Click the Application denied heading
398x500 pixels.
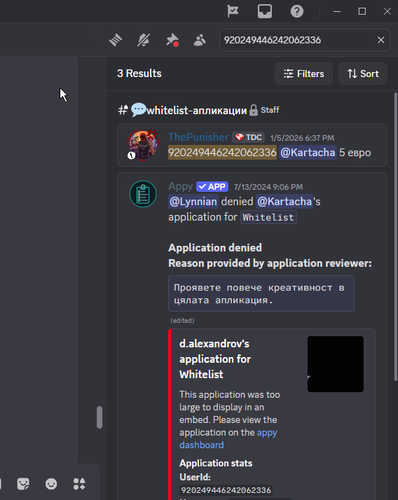click(215, 248)
